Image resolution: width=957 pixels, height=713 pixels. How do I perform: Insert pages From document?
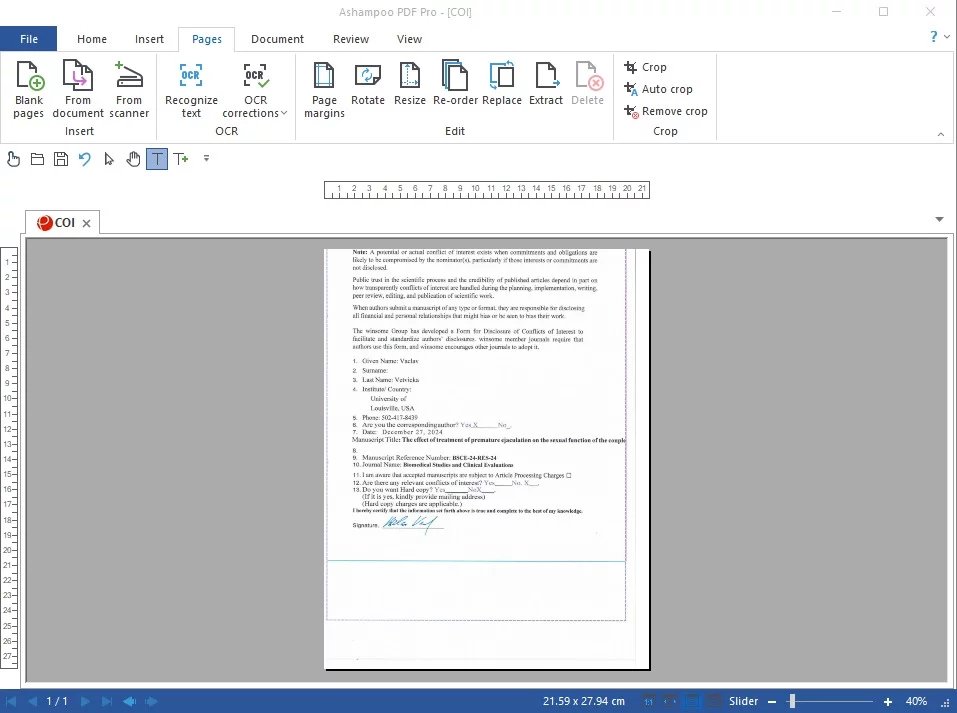point(78,89)
